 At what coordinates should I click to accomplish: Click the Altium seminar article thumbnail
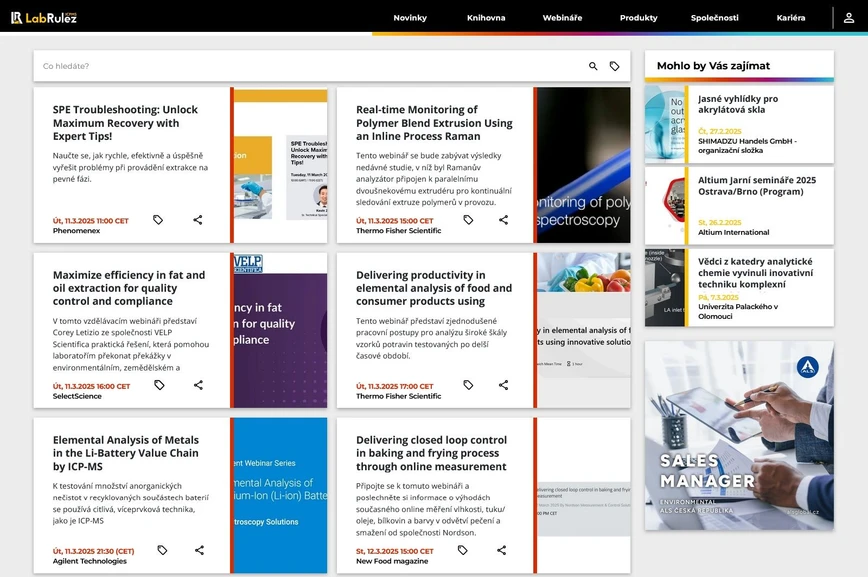tap(665, 205)
